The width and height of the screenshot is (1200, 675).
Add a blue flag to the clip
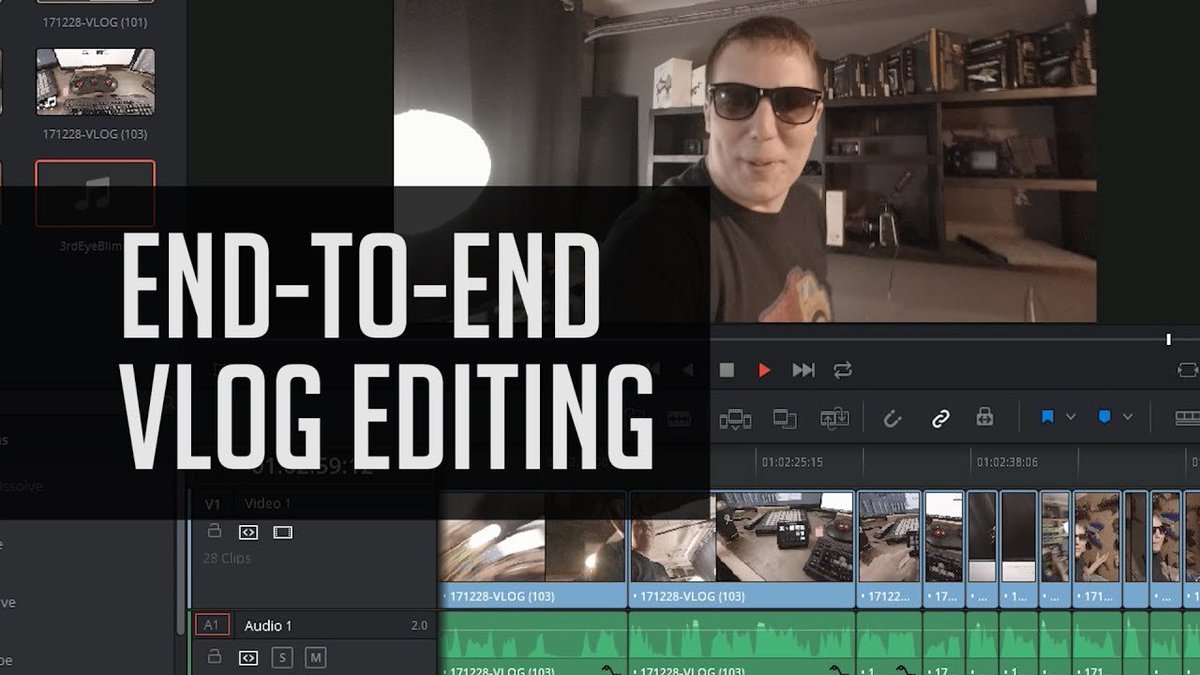[1047, 417]
